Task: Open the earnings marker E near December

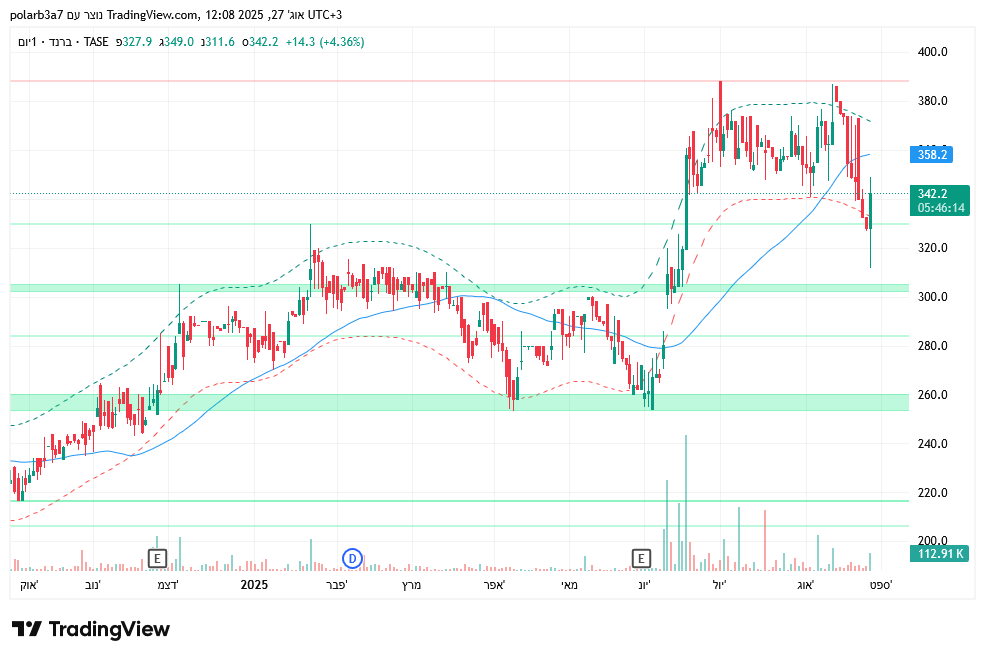Action: pos(157,558)
